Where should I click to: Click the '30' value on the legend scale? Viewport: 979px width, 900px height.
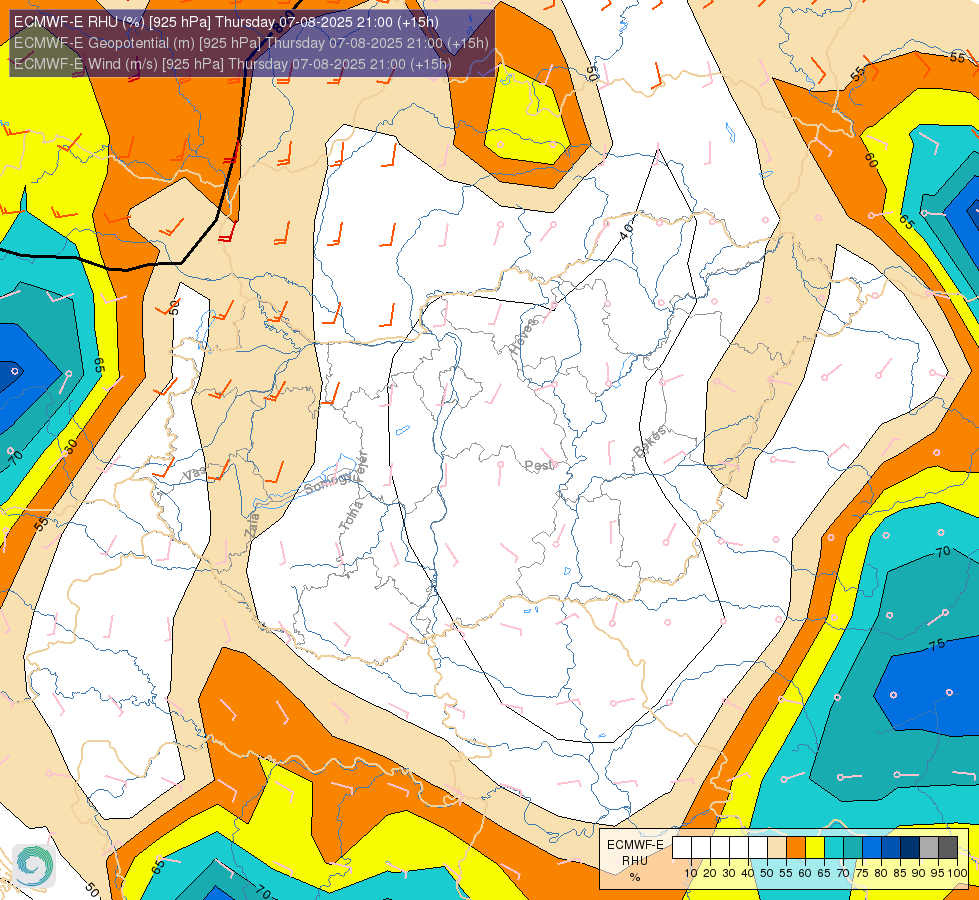(x=729, y=873)
